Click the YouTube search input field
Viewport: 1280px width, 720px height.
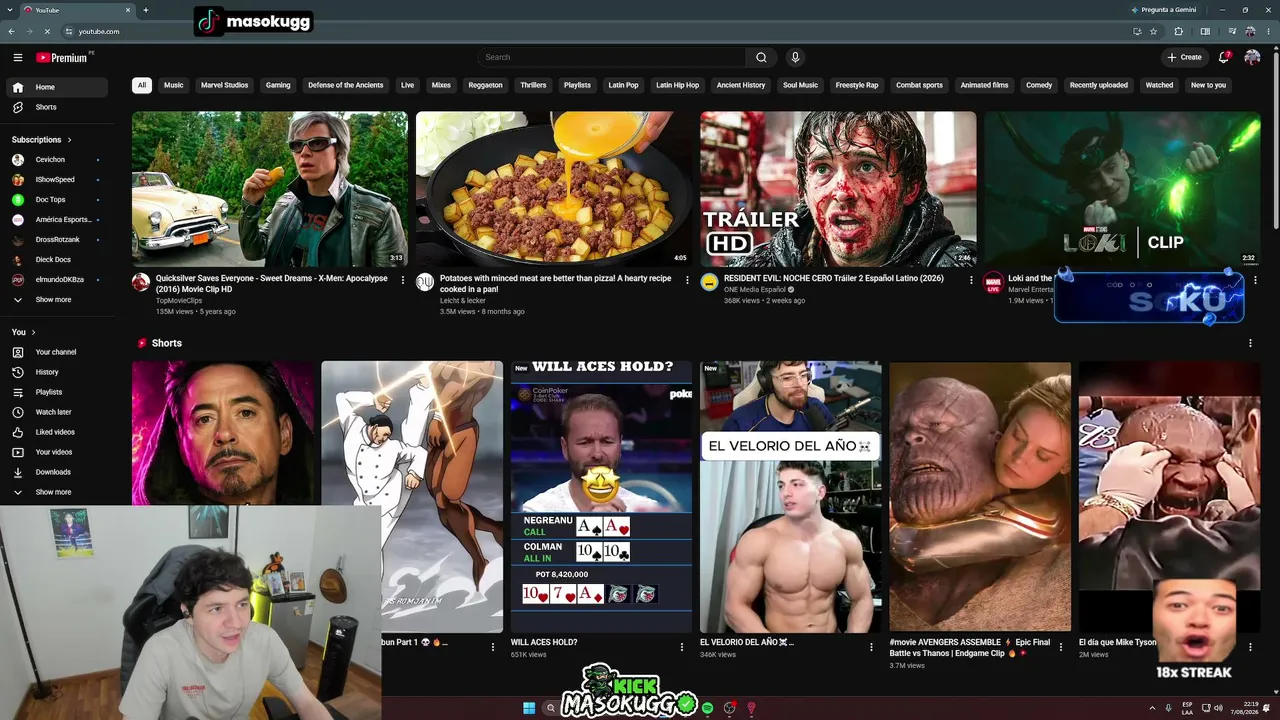[x=611, y=57]
